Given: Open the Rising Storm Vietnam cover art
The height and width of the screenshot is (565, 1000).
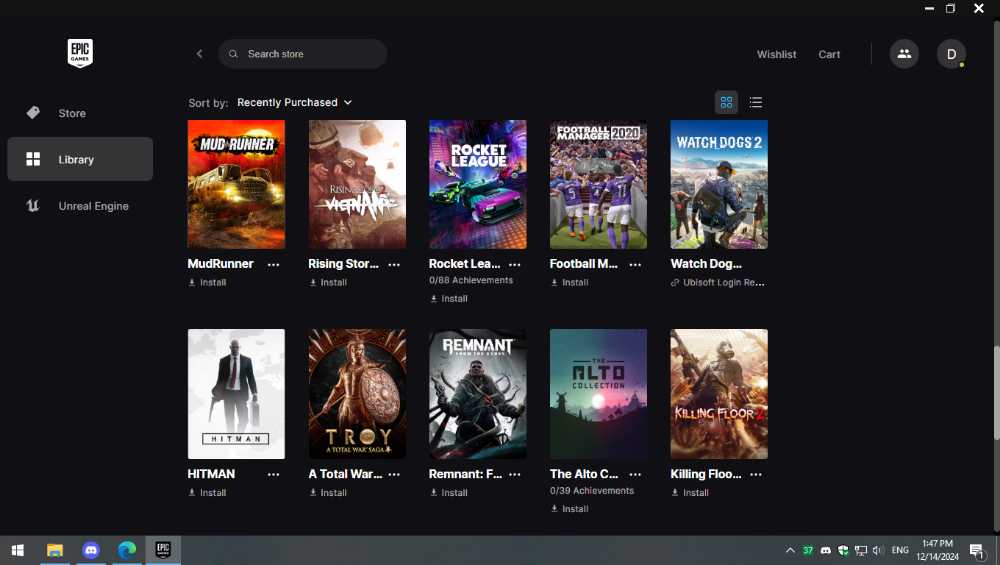Looking at the screenshot, I should (x=357, y=184).
